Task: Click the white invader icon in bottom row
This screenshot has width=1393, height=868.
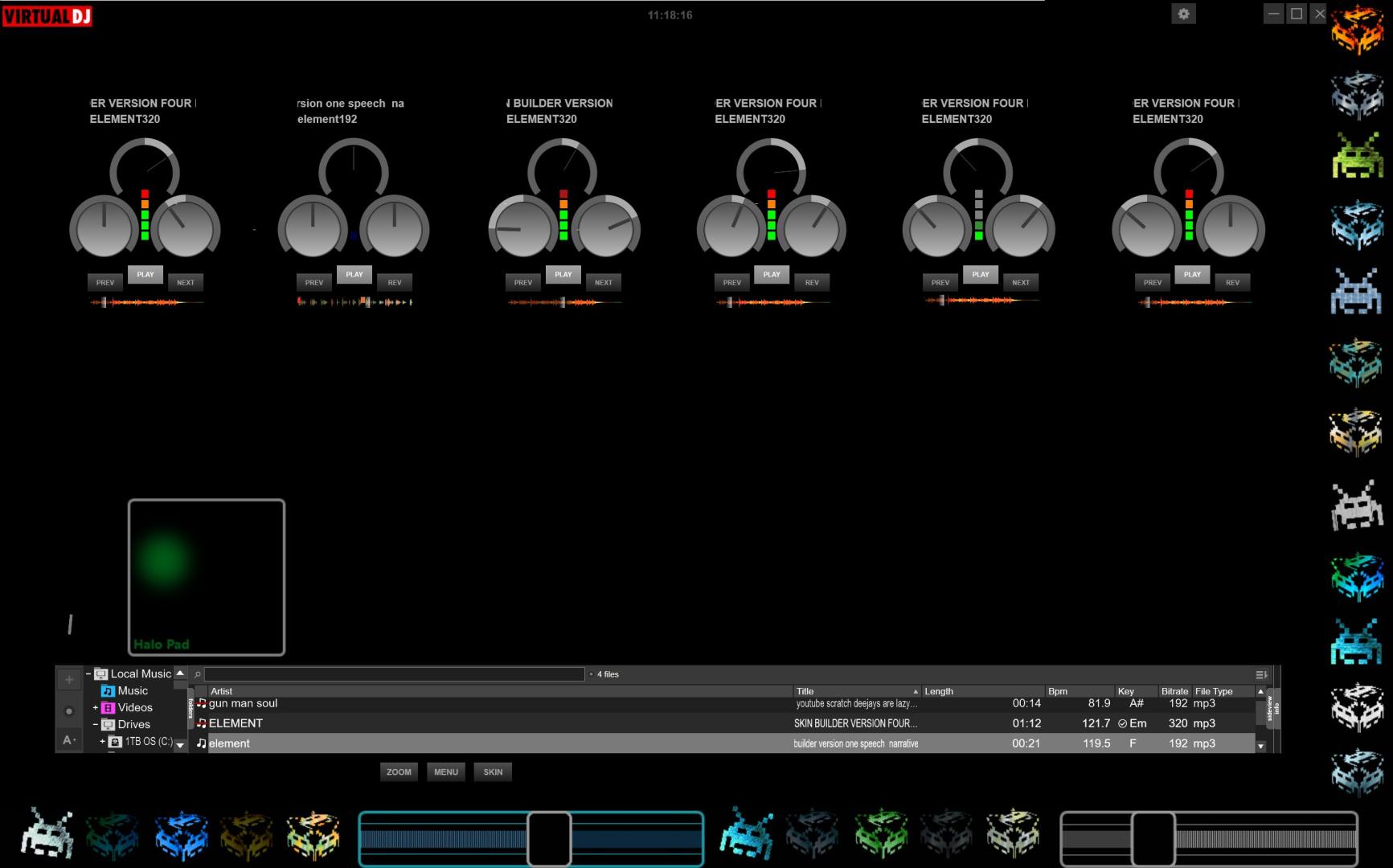Action: [x=47, y=834]
